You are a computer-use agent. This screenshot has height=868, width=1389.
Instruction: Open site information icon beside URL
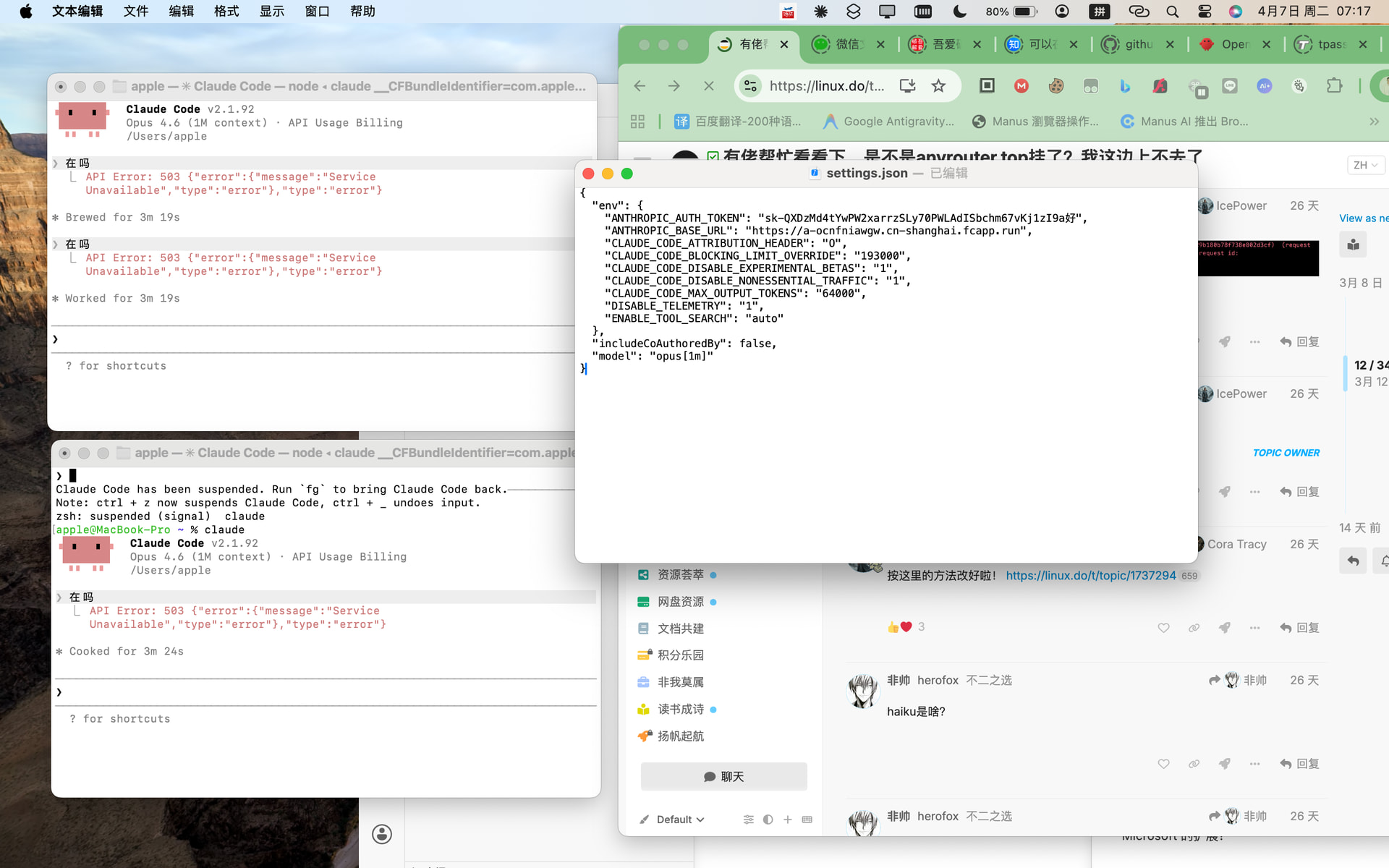pyautogui.click(x=751, y=86)
